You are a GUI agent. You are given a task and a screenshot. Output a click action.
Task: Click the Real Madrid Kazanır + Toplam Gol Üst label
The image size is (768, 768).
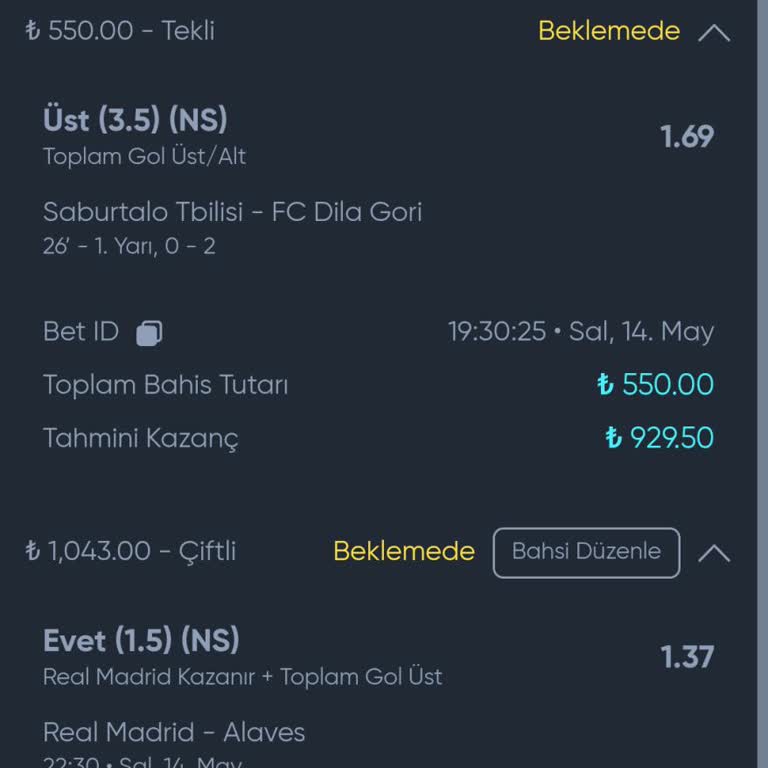(x=242, y=677)
